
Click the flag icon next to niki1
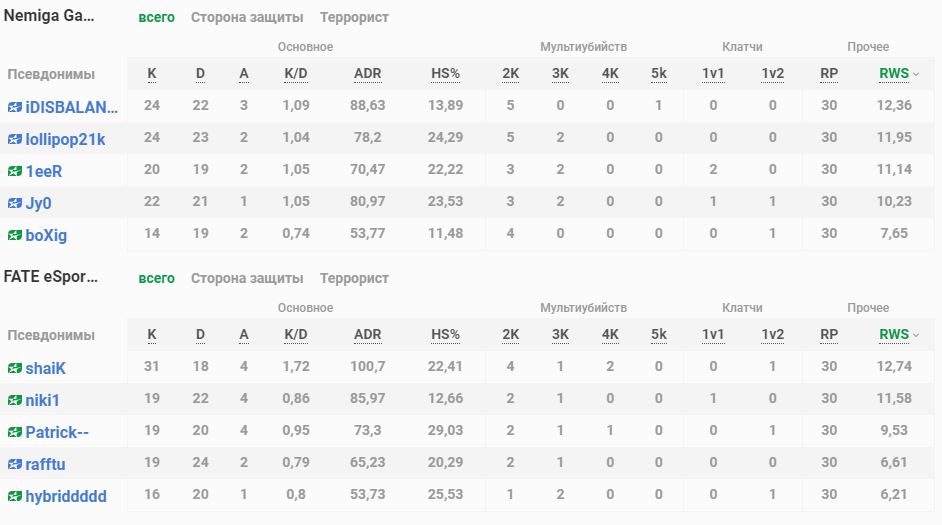click(x=15, y=400)
